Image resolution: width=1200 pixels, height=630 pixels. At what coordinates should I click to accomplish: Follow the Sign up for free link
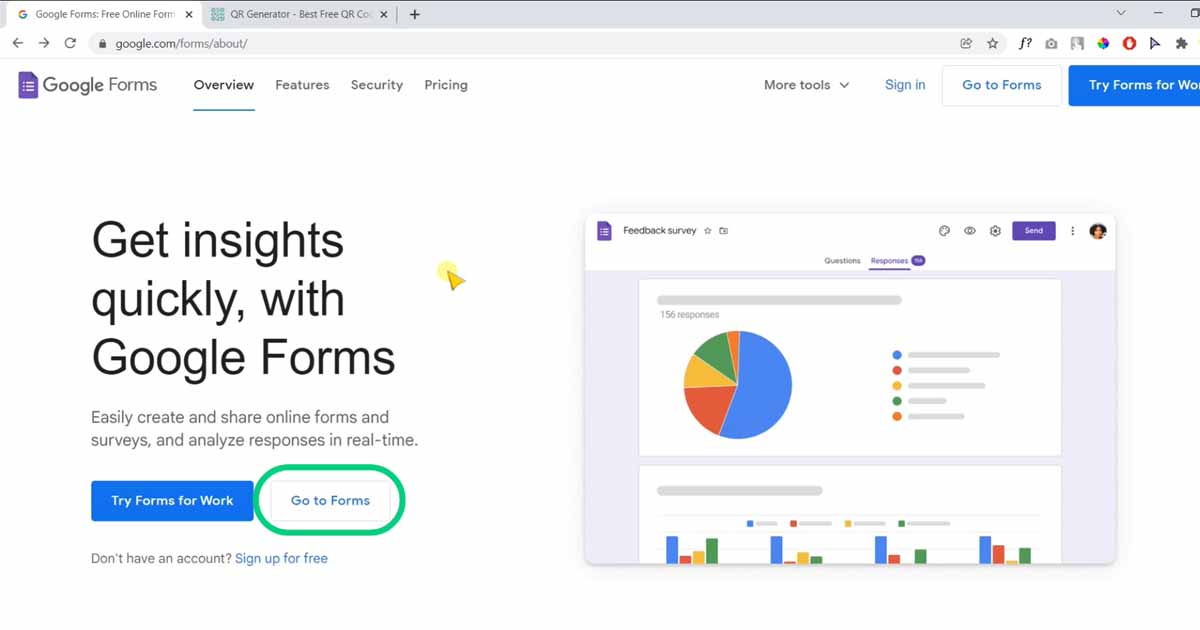tap(281, 558)
